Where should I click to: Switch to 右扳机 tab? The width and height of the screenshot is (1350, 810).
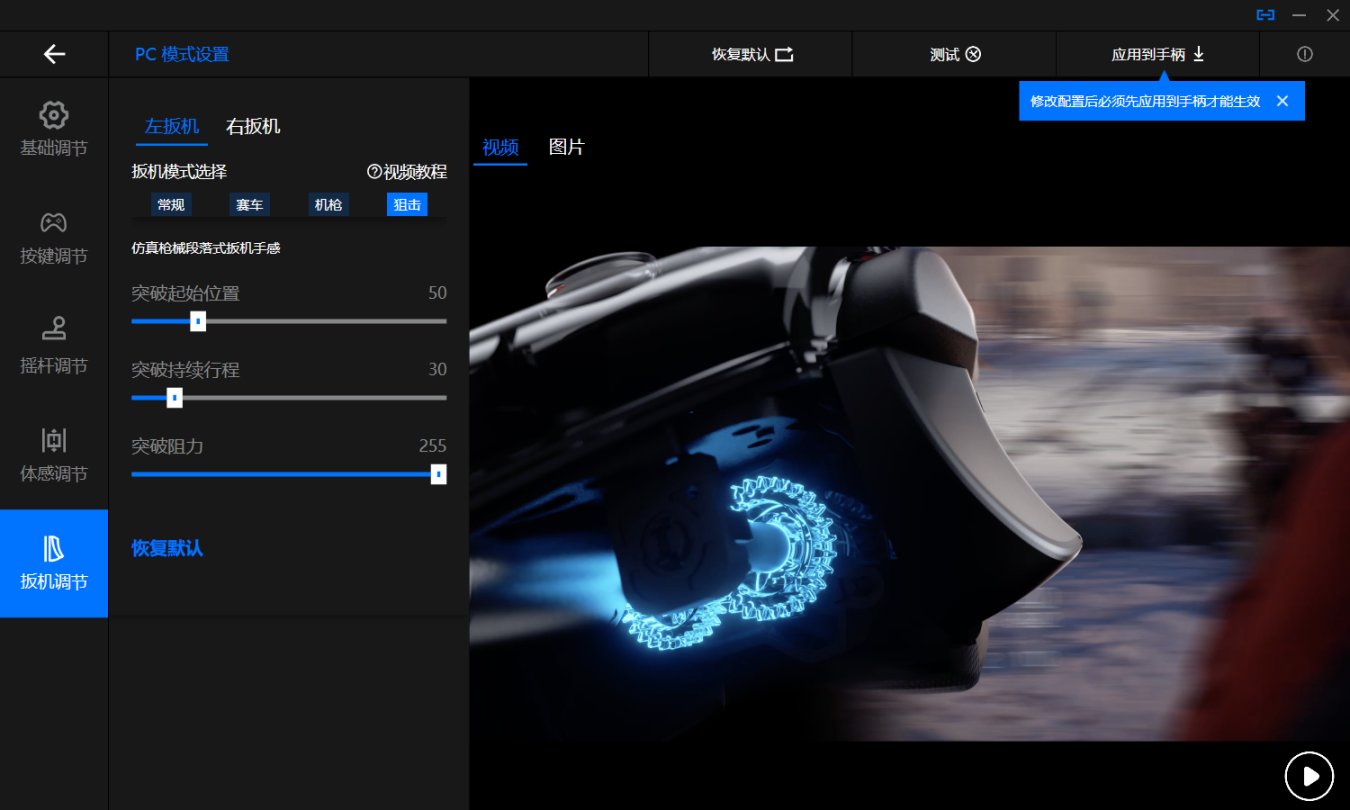pos(253,126)
